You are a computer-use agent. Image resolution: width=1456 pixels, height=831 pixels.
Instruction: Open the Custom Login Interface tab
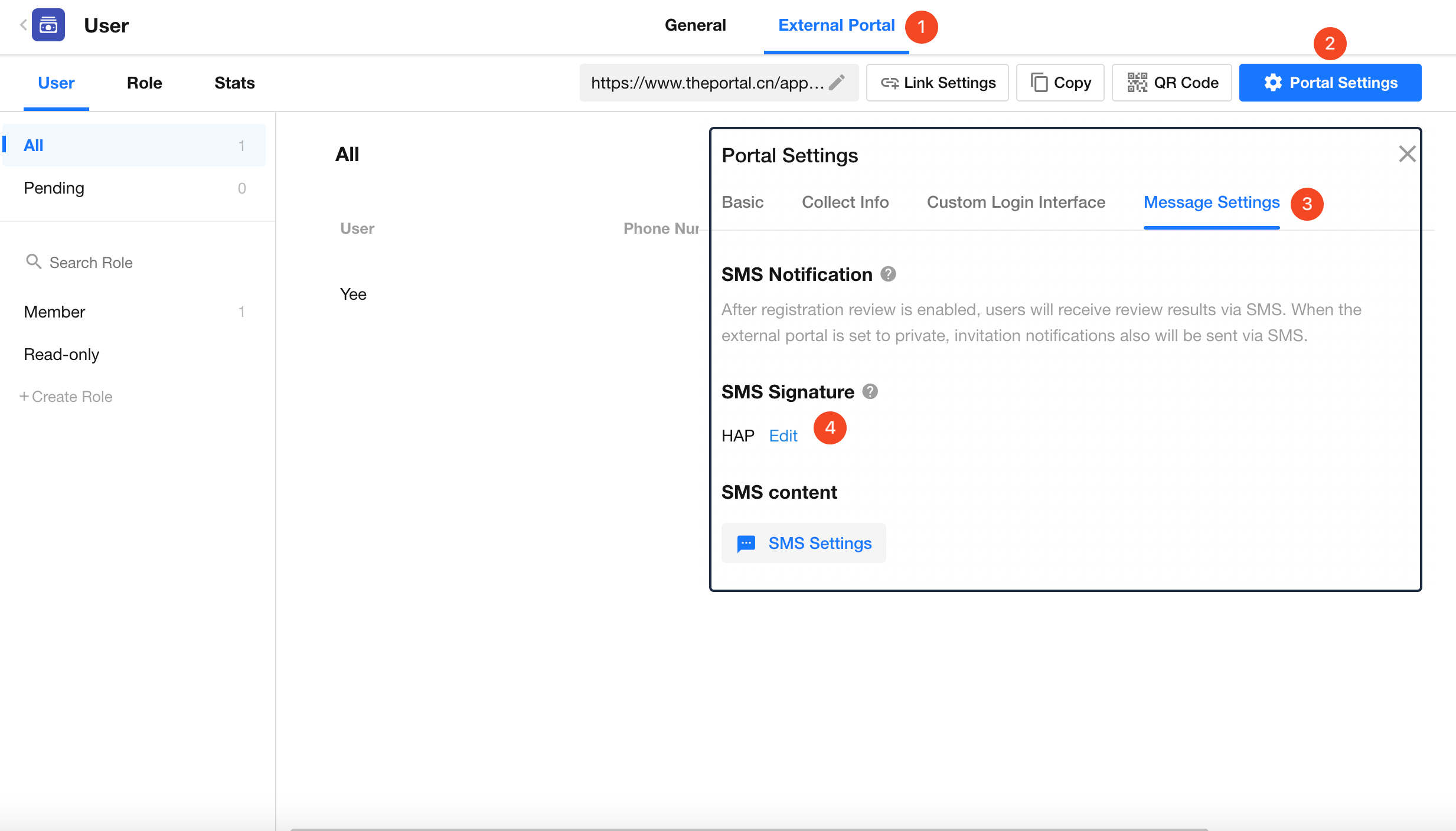(x=1016, y=202)
